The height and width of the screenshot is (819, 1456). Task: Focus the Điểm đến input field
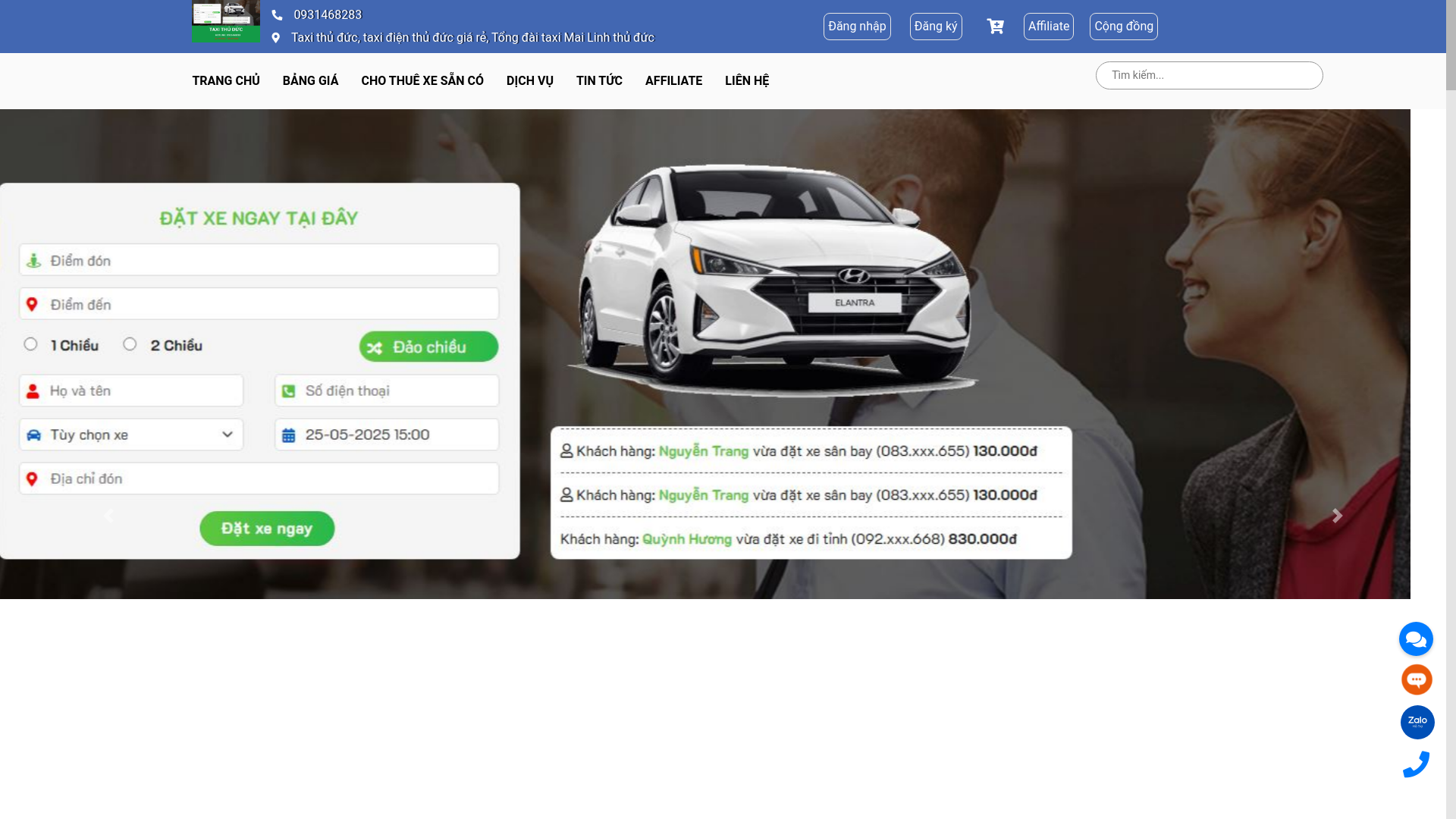(x=259, y=304)
